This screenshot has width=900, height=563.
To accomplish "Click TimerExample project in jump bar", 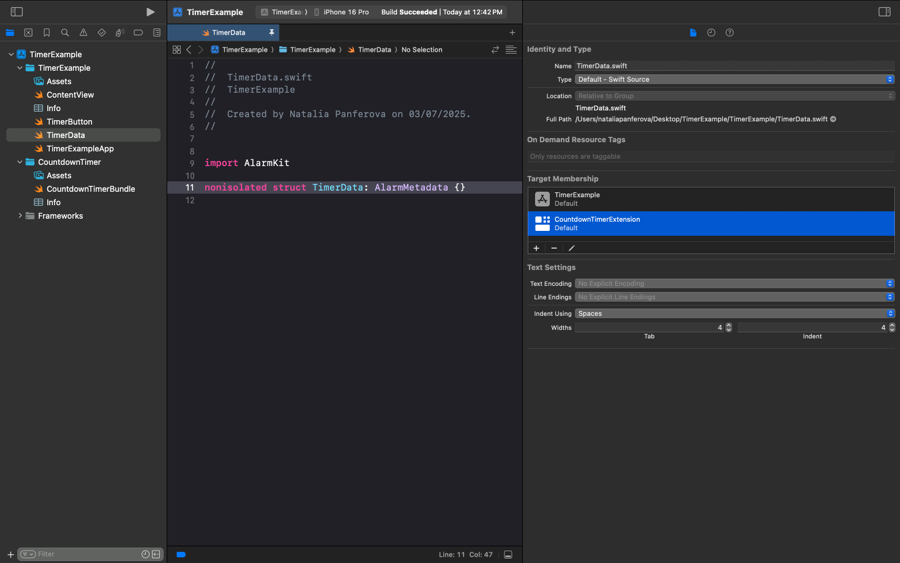I will click(239, 50).
